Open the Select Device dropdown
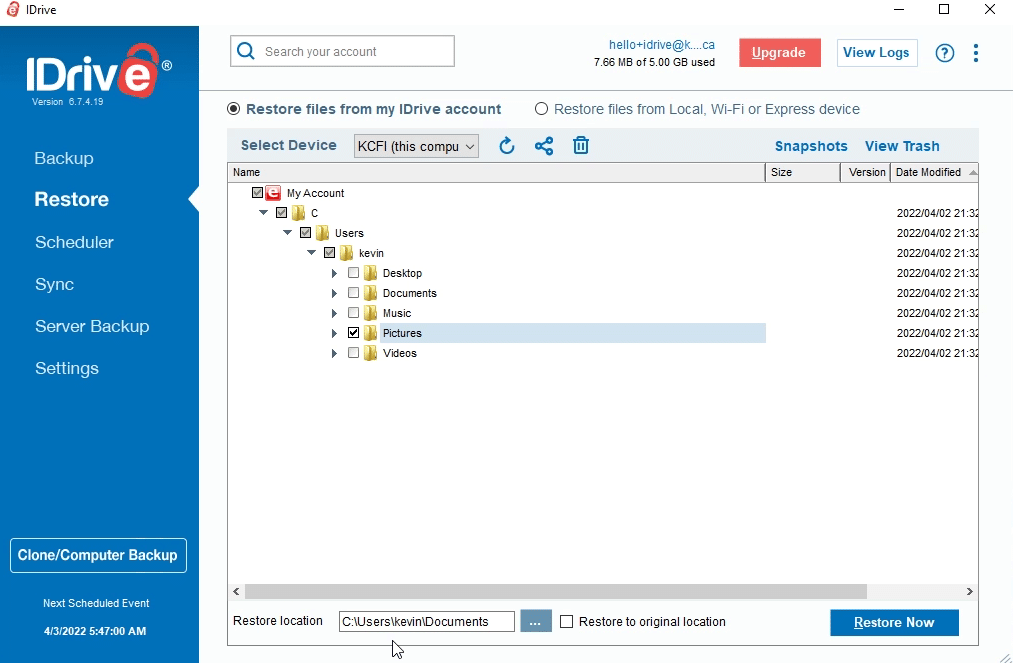This screenshot has height=663, width=1013. (416, 146)
